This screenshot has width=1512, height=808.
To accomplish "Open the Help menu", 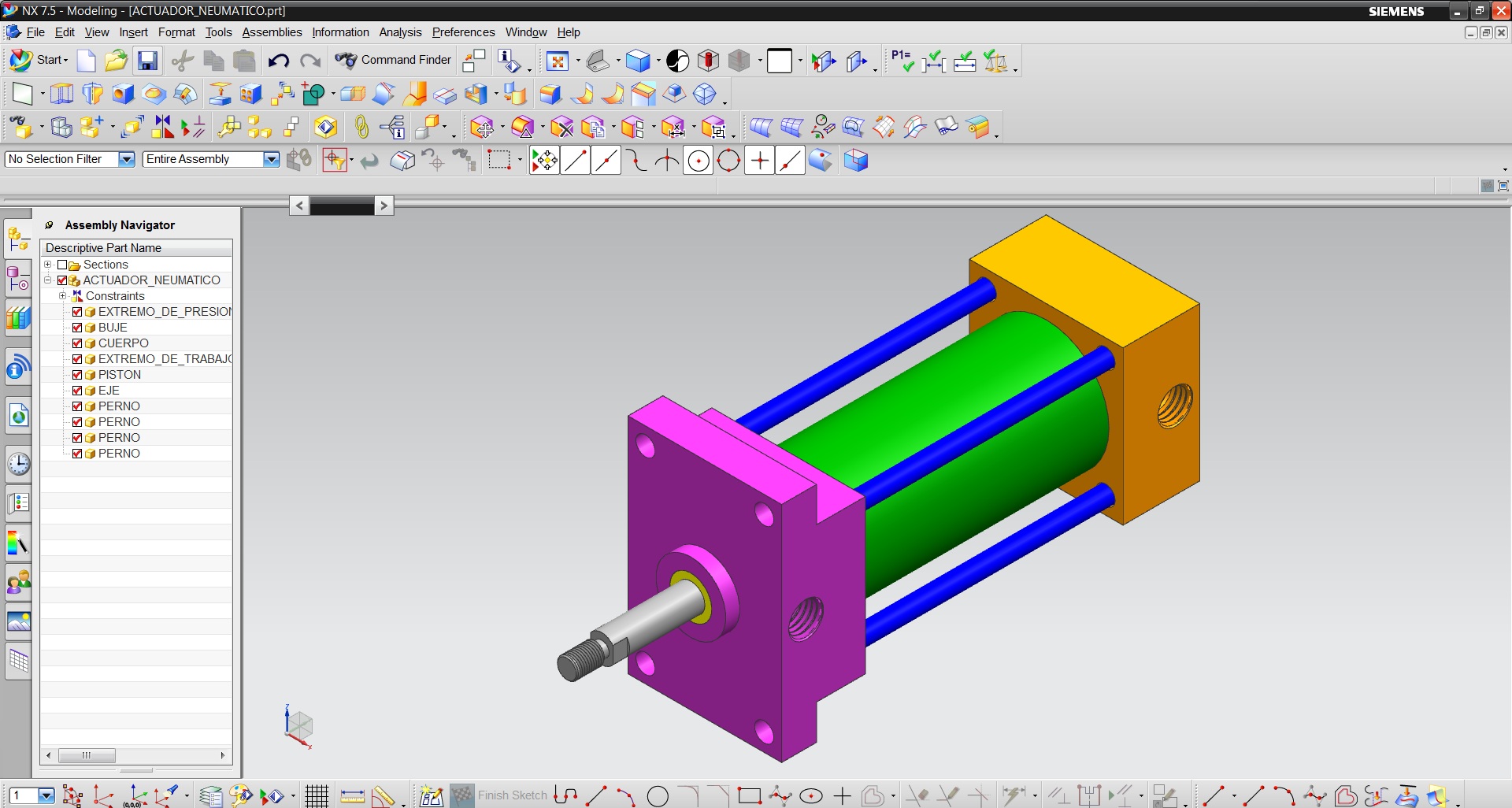I will (569, 32).
